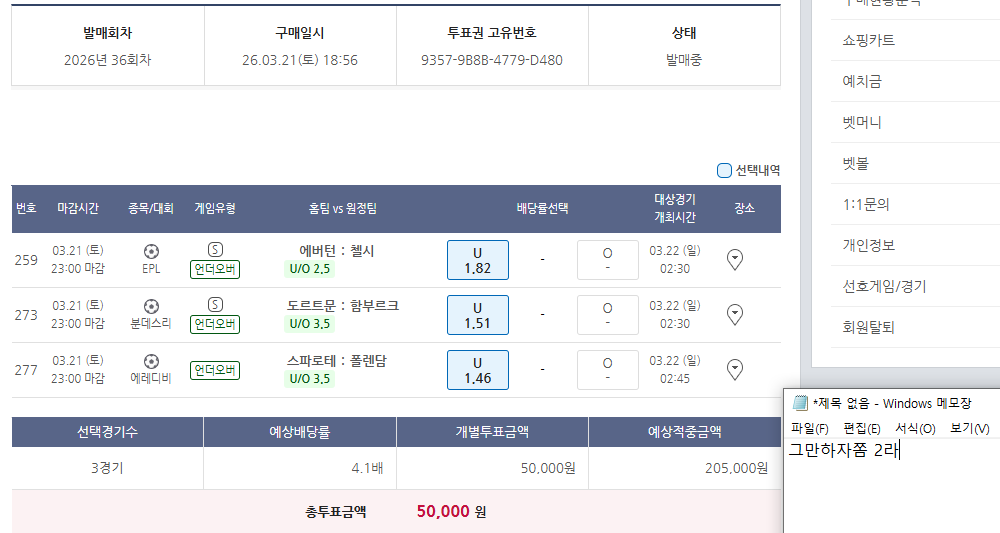This screenshot has width=1000, height=533.
Task: Open the 파일(F) menu in Notepad
Action: [809, 428]
